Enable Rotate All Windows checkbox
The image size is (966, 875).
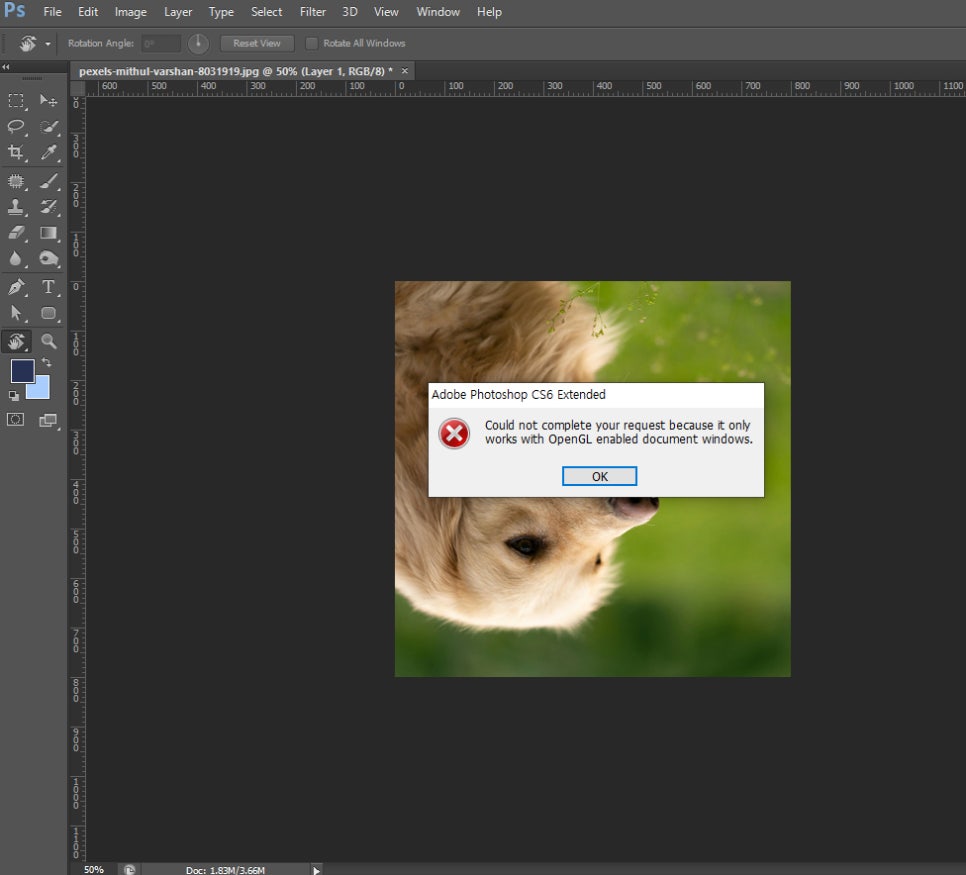coord(312,43)
